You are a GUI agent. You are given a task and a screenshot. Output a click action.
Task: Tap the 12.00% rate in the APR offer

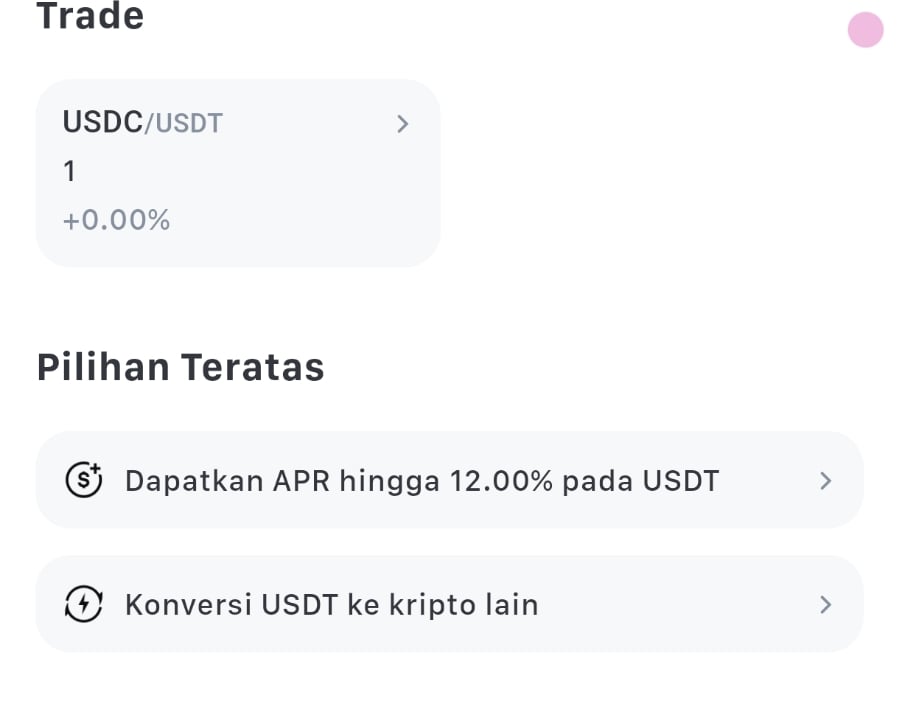(x=501, y=481)
